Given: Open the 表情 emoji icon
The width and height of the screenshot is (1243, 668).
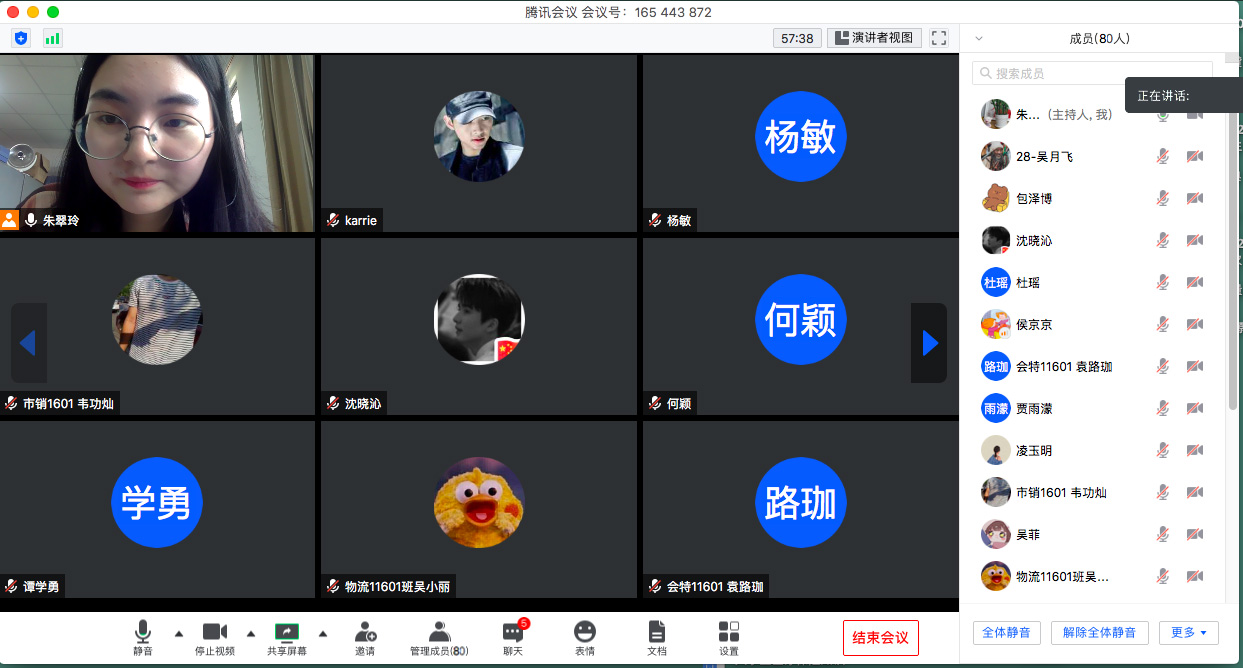Looking at the screenshot, I should [585, 632].
